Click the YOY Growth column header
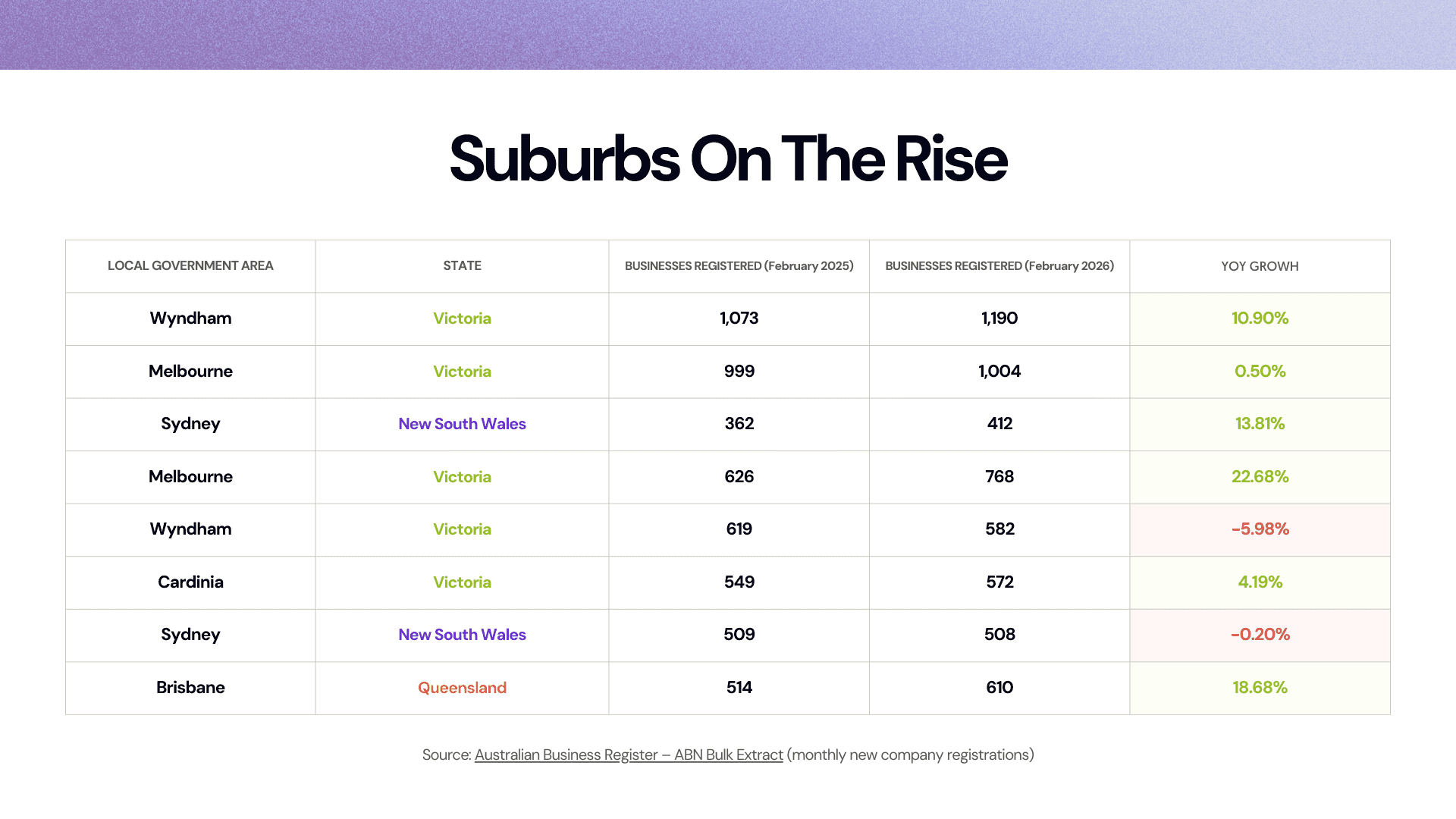This screenshot has width=1456, height=819. point(1260,266)
